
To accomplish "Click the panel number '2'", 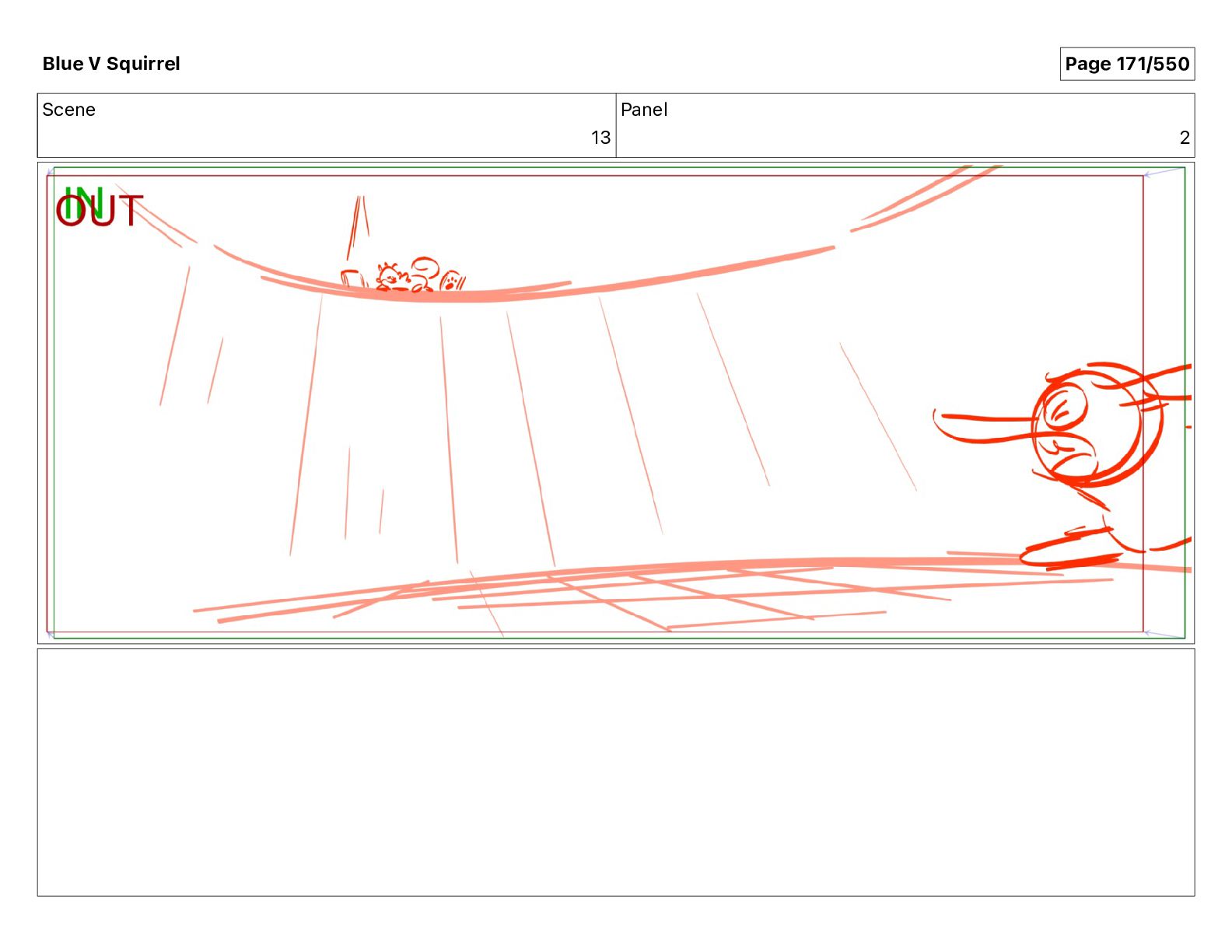I will (1185, 138).
